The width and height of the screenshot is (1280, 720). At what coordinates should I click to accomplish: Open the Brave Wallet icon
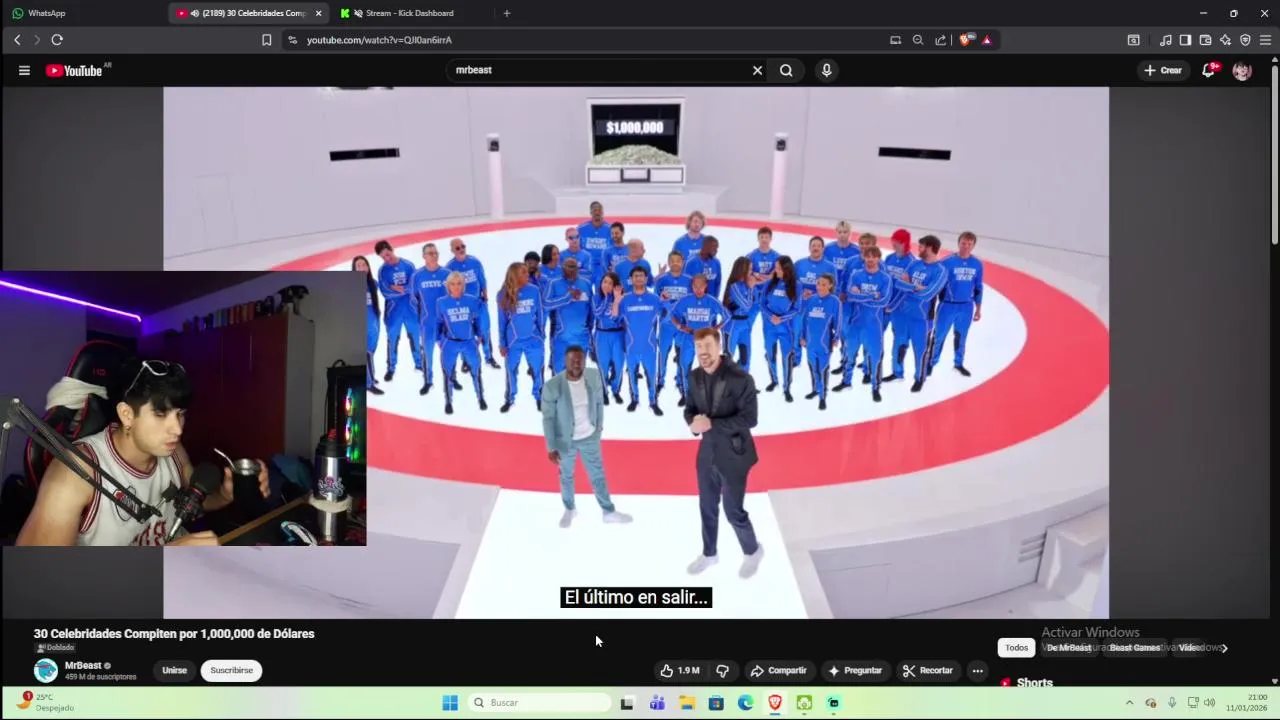[x=1205, y=40]
